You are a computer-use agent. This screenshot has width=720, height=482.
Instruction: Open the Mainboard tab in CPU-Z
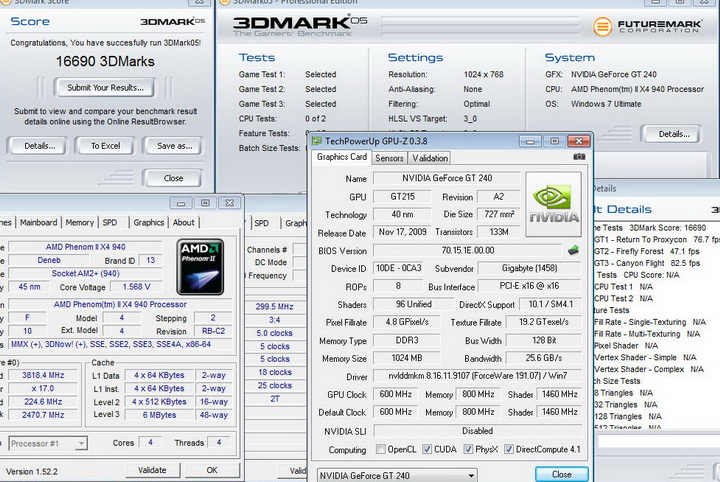tap(39, 222)
